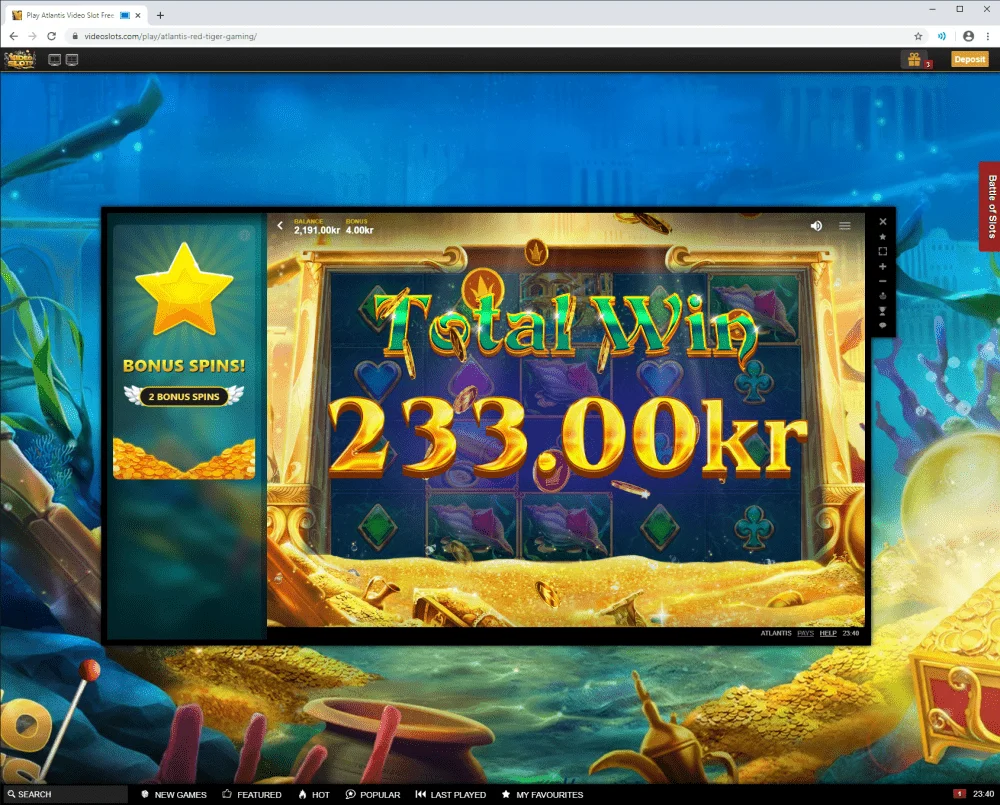
Task: Select the multi-screen layout icon
Action: click(x=72, y=60)
